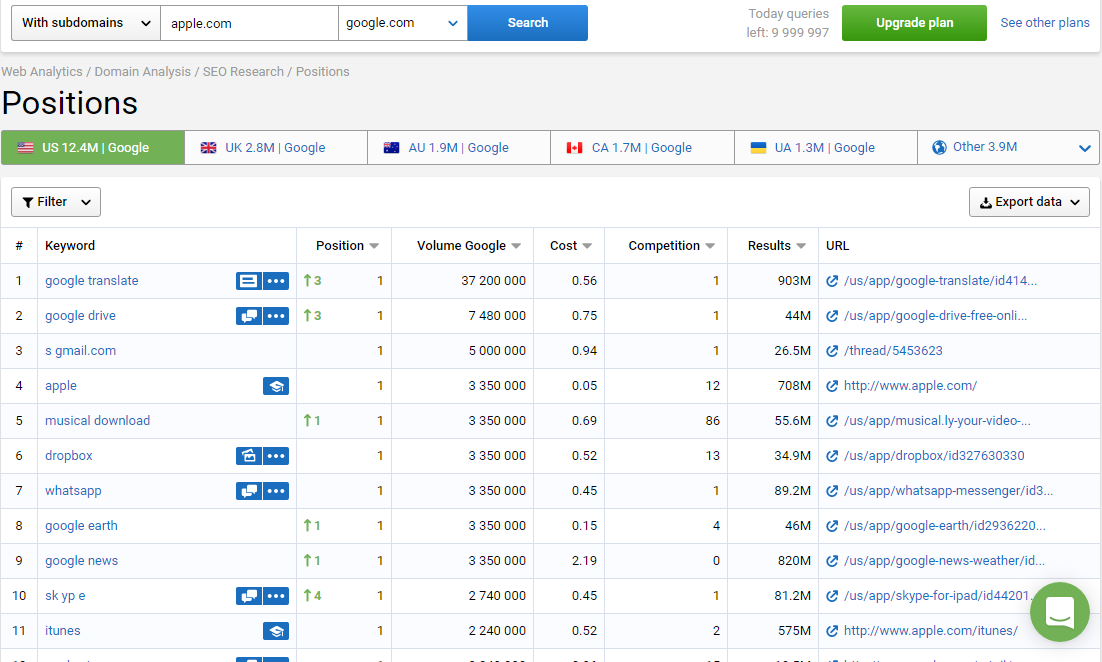Open external link icon for dropbox URL
The width and height of the screenshot is (1102, 662).
click(x=832, y=456)
